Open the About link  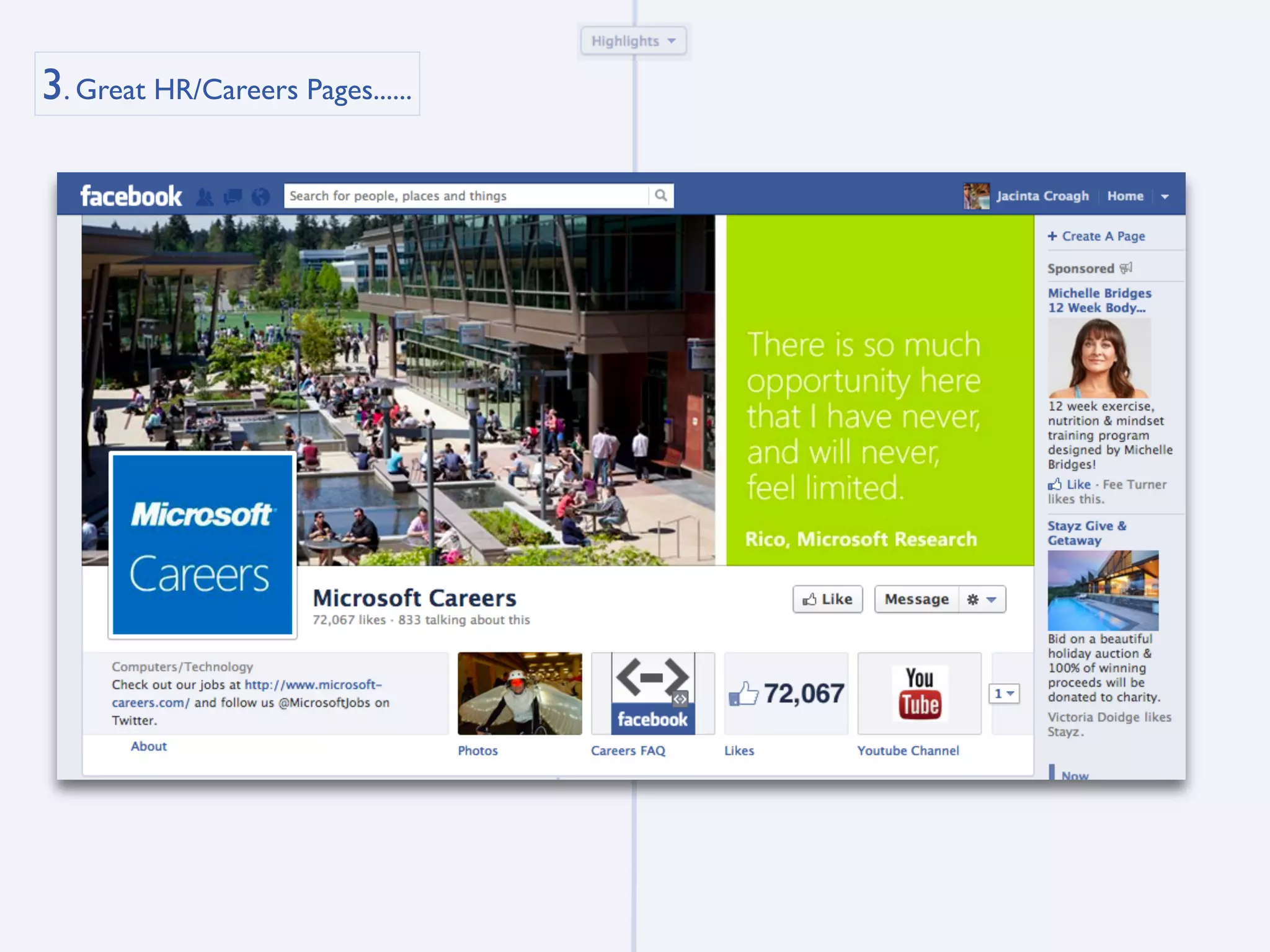pyautogui.click(x=149, y=746)
